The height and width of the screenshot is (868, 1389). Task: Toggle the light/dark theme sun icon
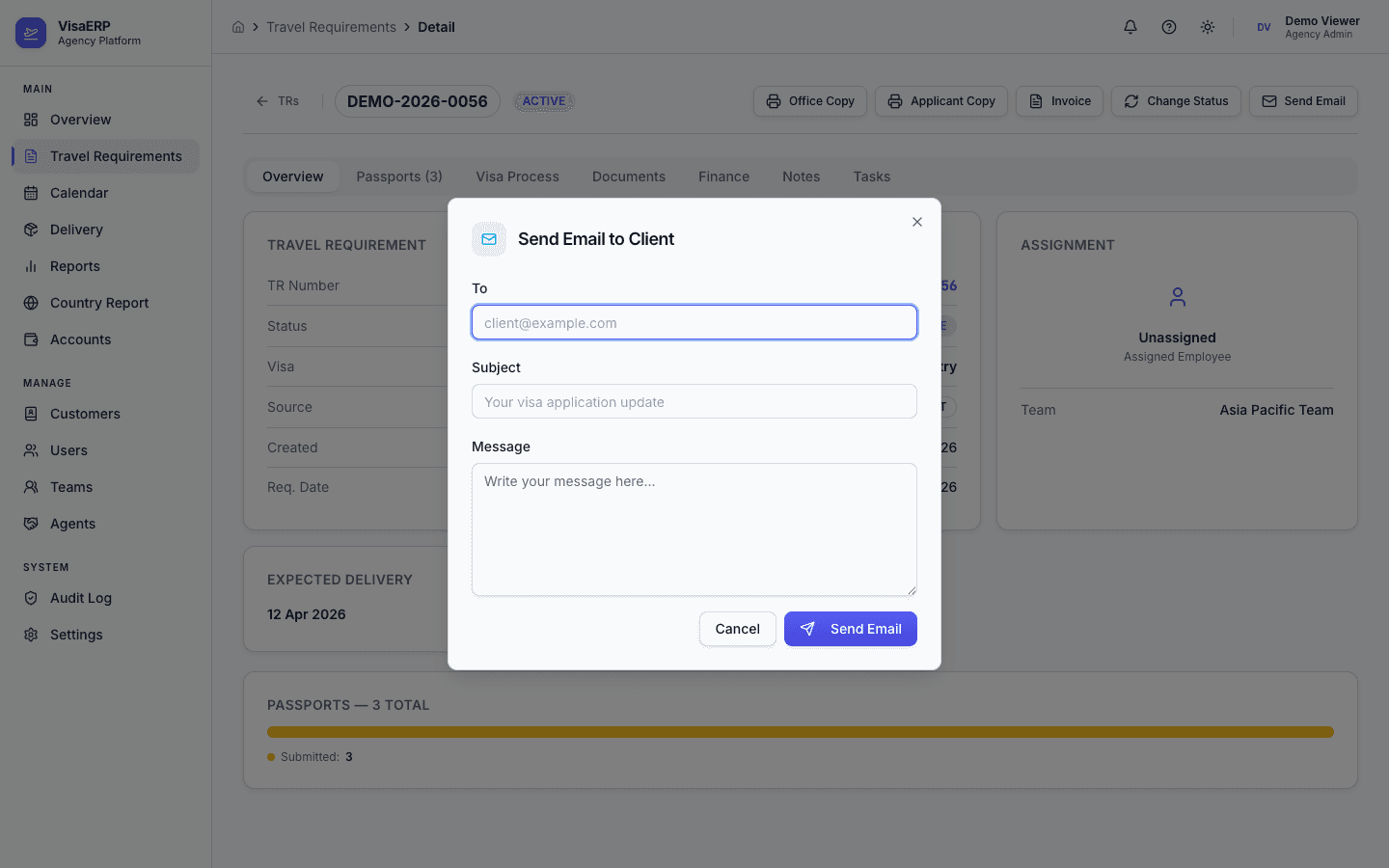click(x=1208, y=27)
